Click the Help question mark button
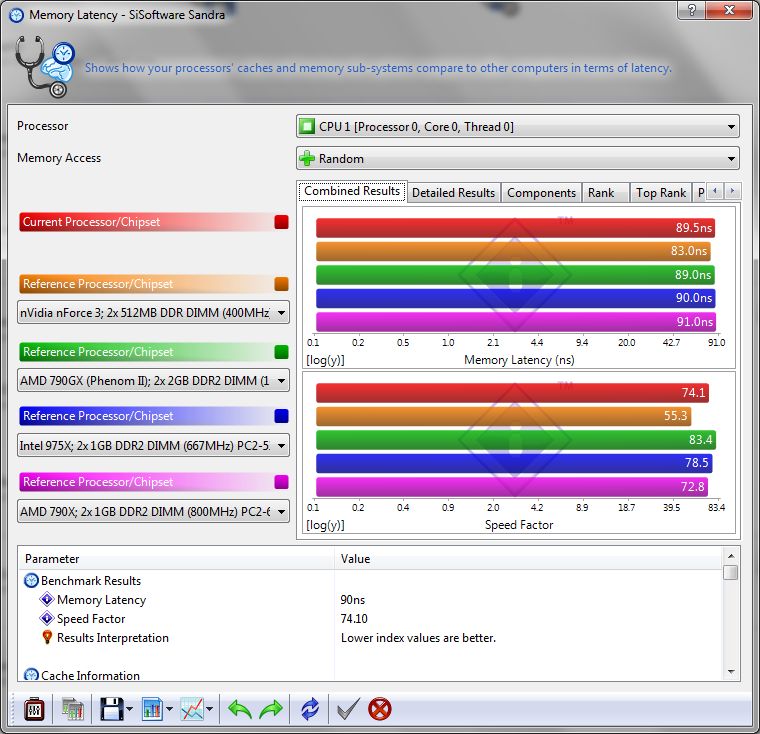The image size is (760, 734). pos(690,10)
